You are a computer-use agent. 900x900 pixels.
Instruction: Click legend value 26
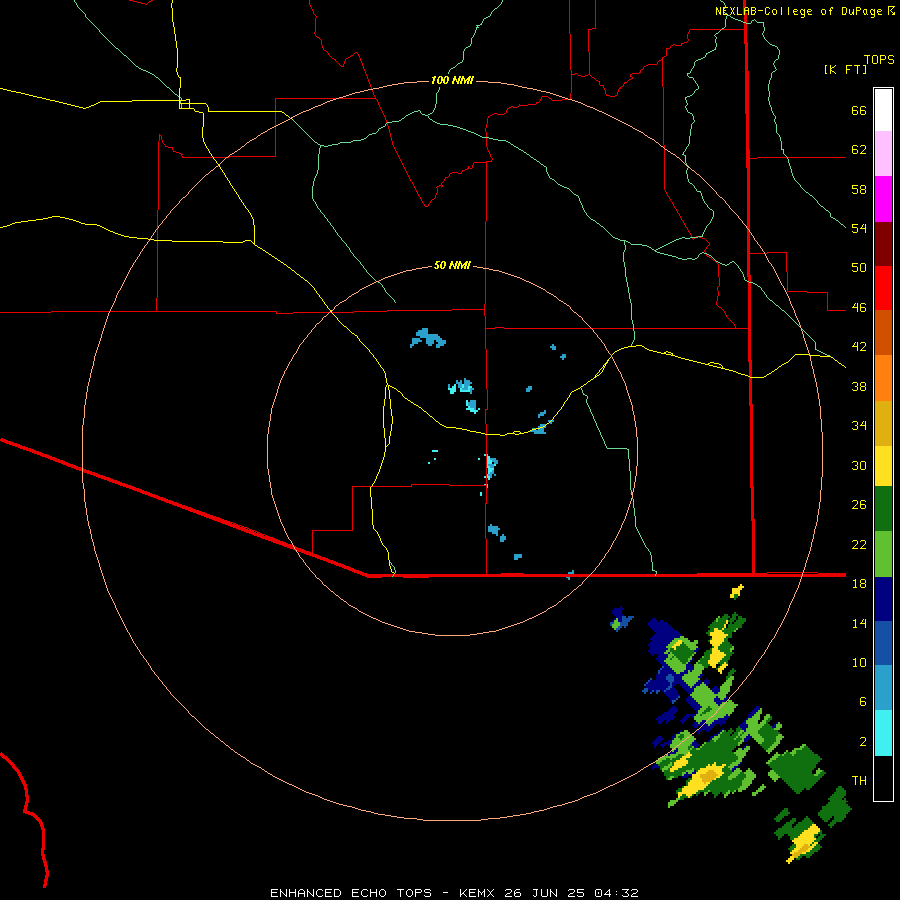(x=859, y=505)
